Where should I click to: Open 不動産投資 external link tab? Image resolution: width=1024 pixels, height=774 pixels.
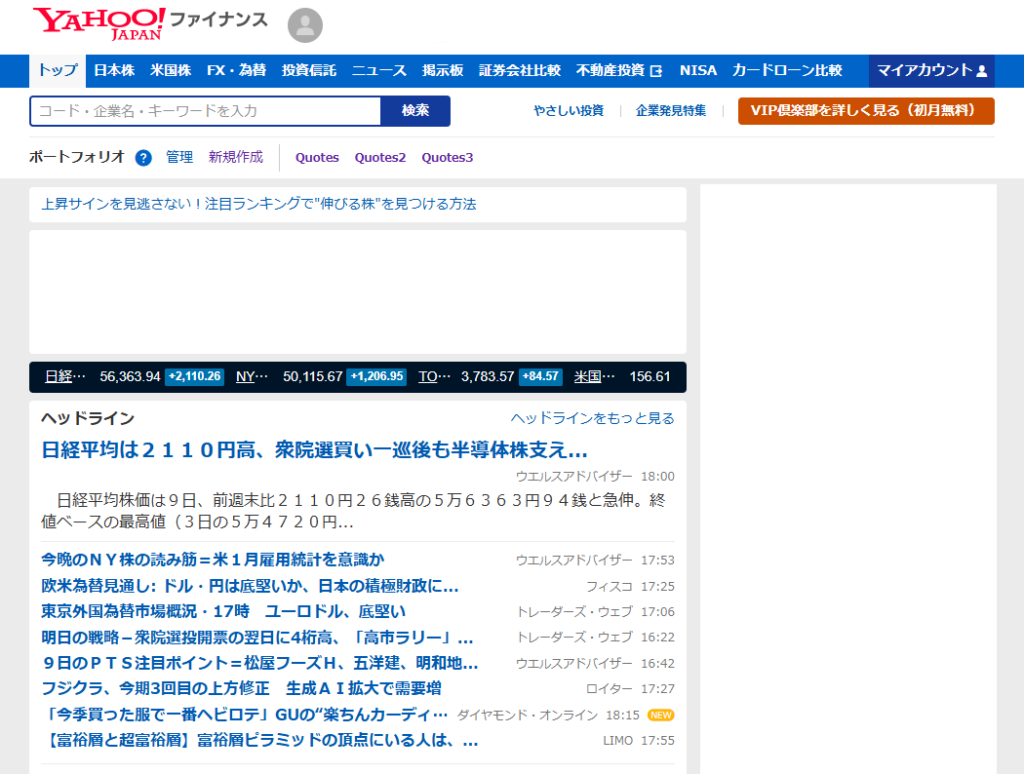(619, 71)
